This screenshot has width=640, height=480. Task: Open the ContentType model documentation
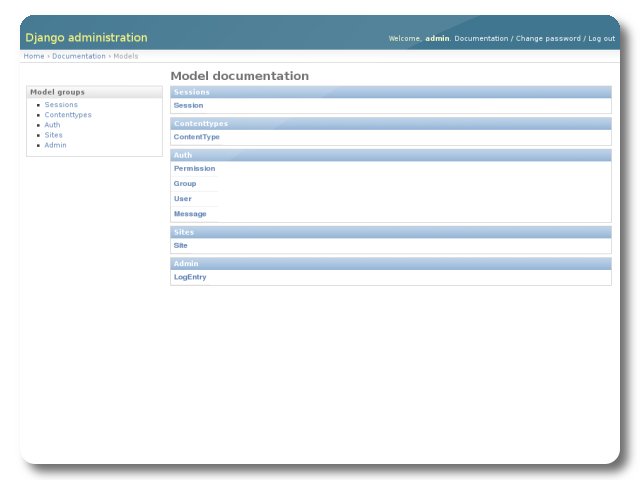coord(196,137)
